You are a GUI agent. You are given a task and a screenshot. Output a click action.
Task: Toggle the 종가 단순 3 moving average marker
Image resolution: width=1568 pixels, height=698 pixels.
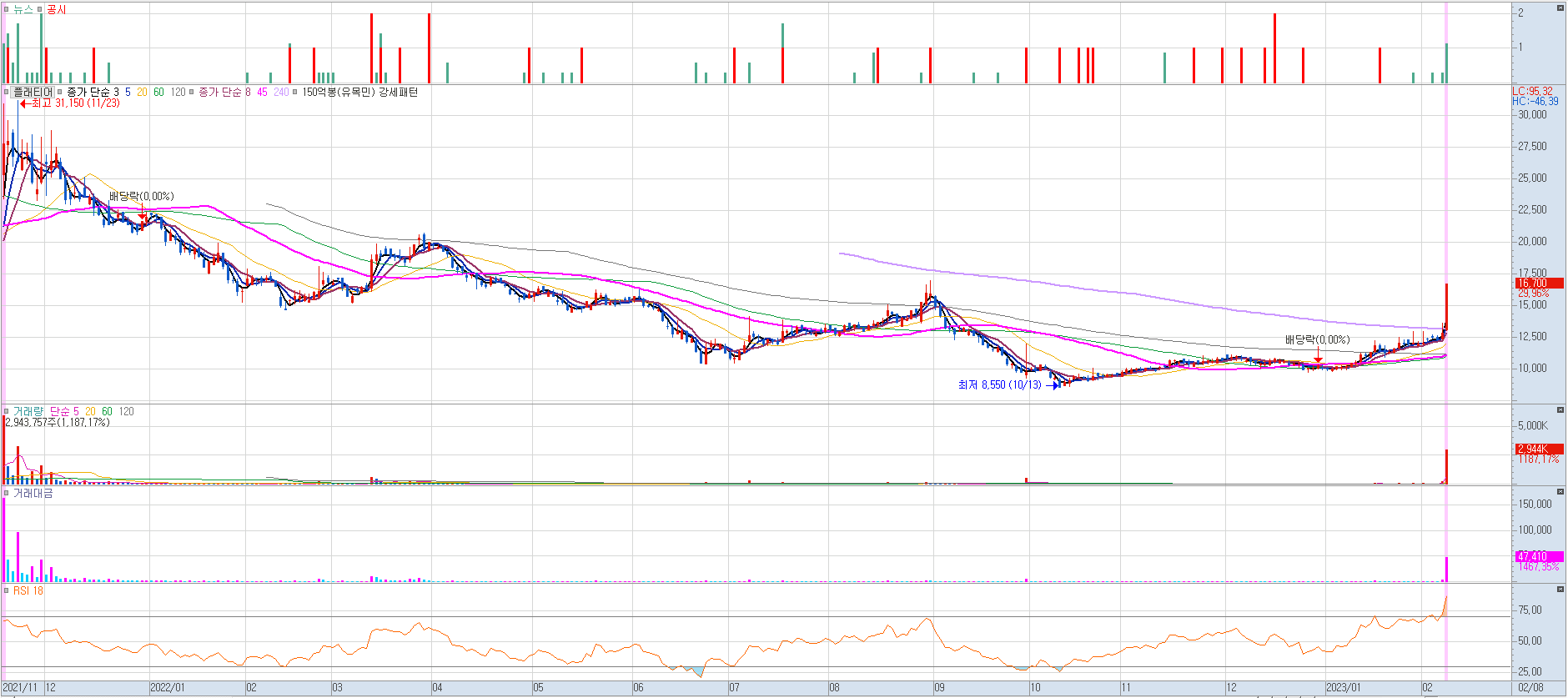tap(60, 93)
